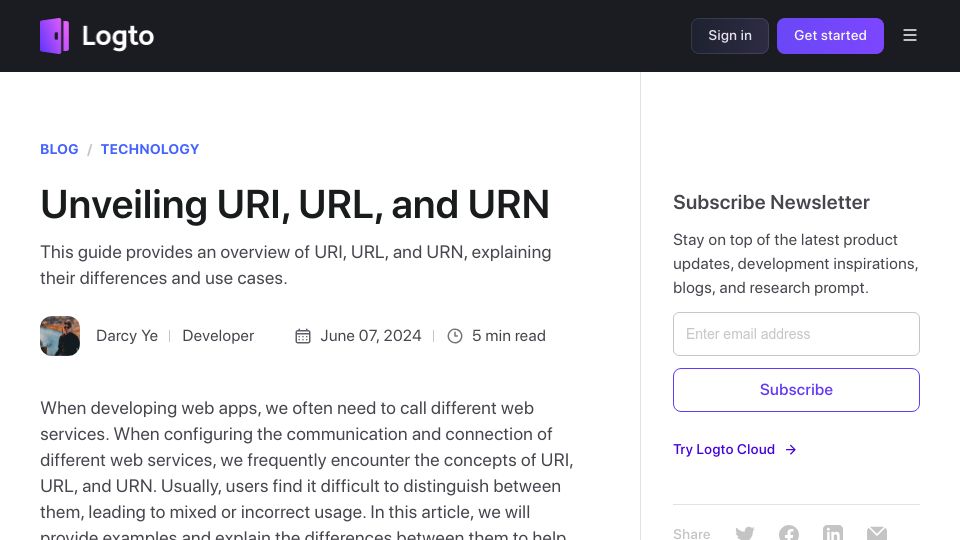
Task: Click the 'Stay on top of the latest' description
Action: pos(795,264)
